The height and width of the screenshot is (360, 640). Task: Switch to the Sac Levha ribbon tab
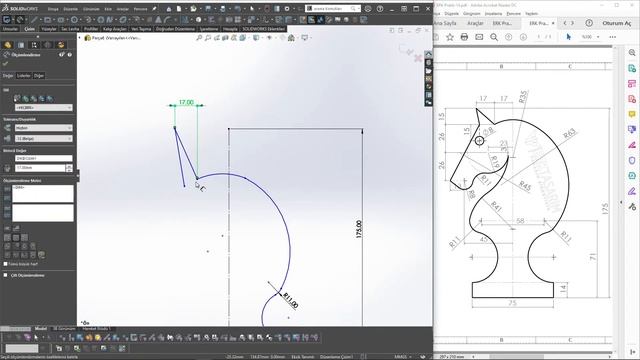click(70, 29)
